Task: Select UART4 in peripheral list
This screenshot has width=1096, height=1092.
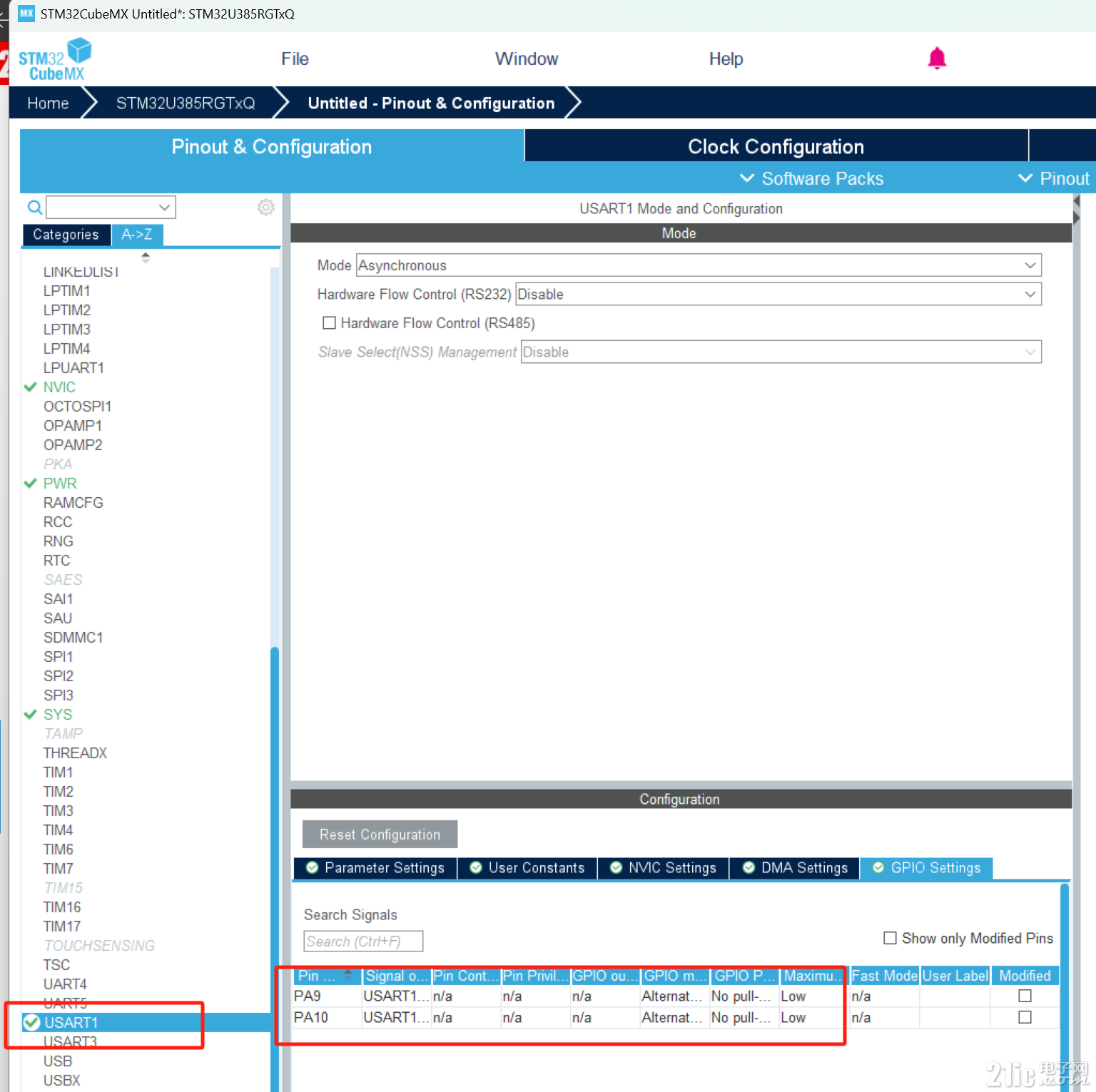Action: pyautogui.click(x=65, y=984)
